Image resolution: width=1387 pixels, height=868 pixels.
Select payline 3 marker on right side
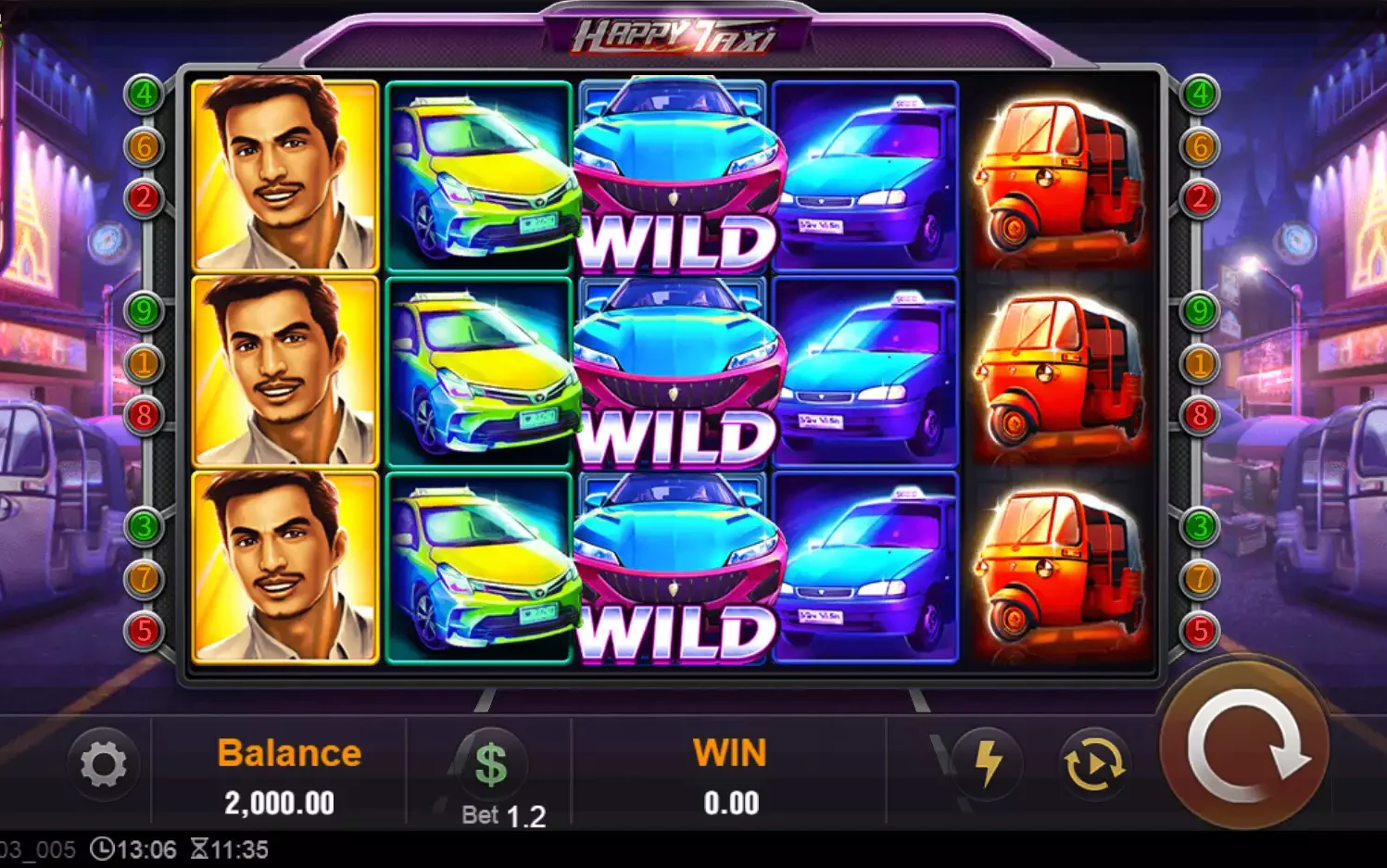coord(1200,527)
